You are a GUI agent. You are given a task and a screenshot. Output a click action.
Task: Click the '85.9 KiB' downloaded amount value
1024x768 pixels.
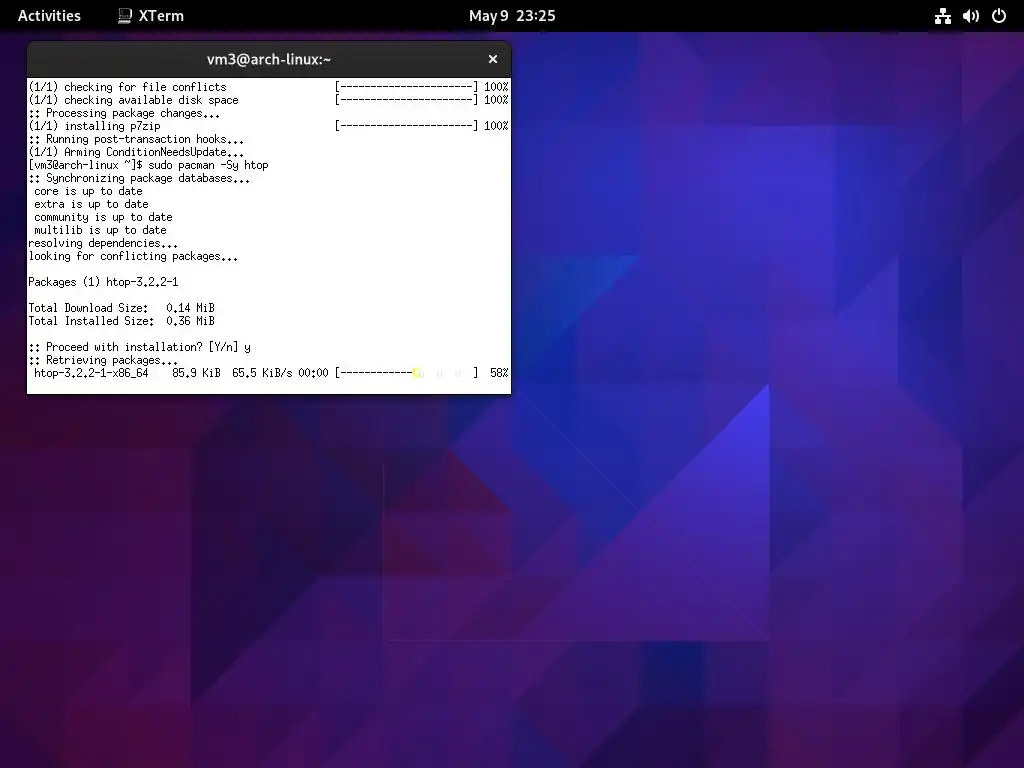[x=197, y=373]
